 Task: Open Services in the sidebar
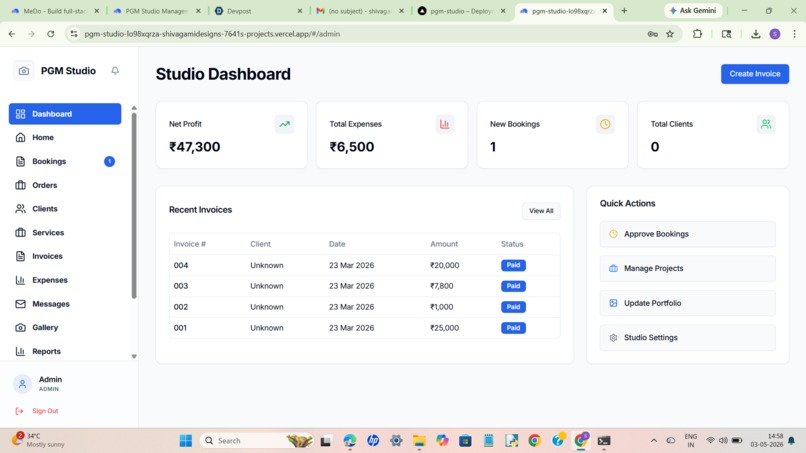pos(65,232)
